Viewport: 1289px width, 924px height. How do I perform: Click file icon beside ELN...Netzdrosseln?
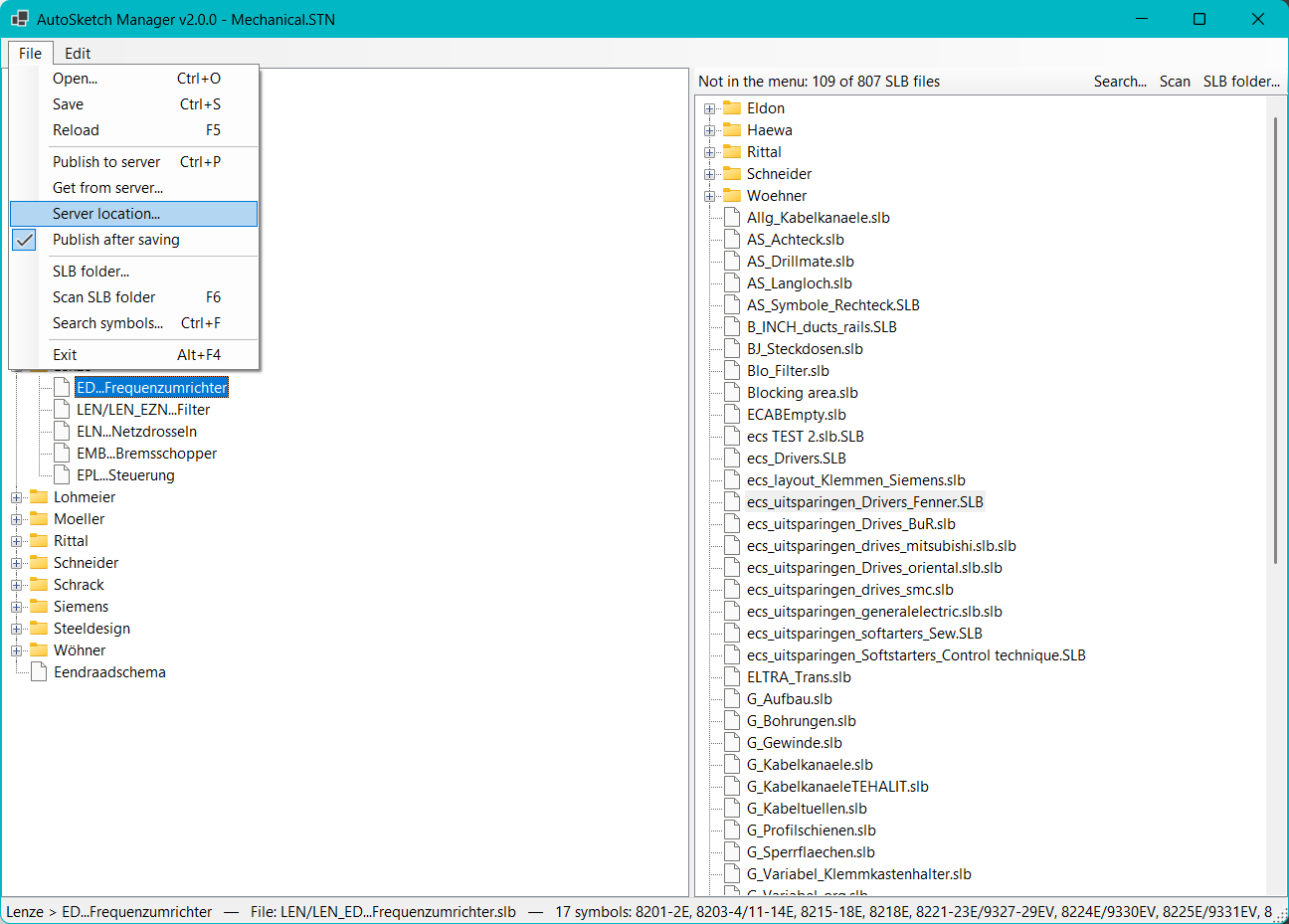tap(62, 432)
